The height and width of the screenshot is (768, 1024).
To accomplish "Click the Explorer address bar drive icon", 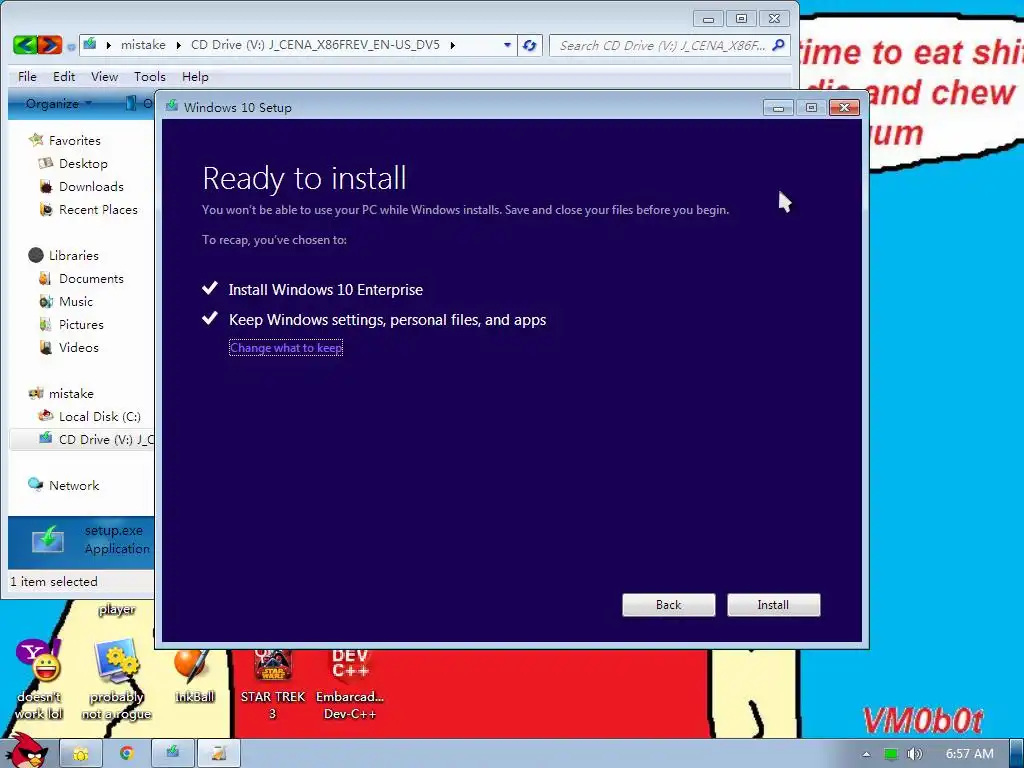I will click(90, 44).
